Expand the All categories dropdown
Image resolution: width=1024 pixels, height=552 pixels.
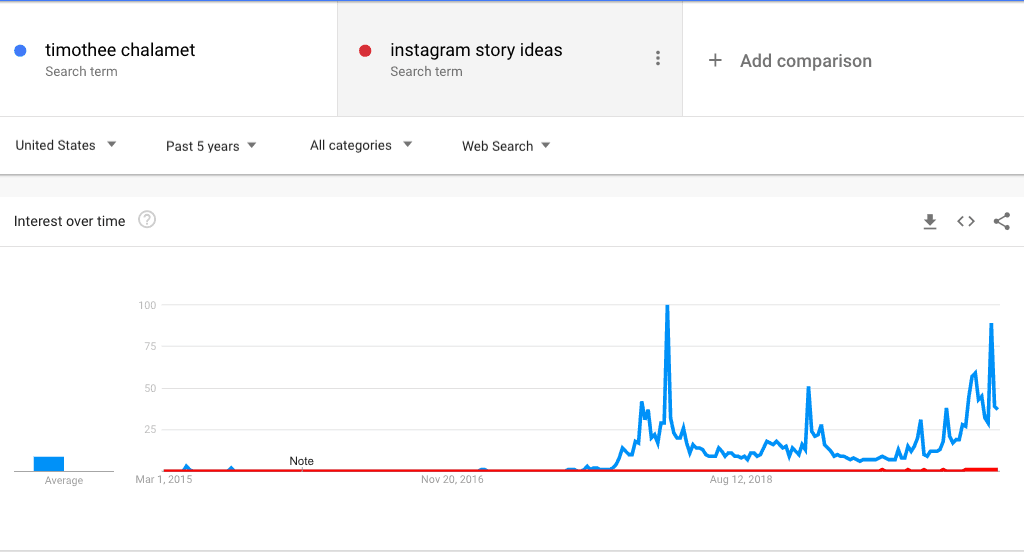(x=361, y=145)
